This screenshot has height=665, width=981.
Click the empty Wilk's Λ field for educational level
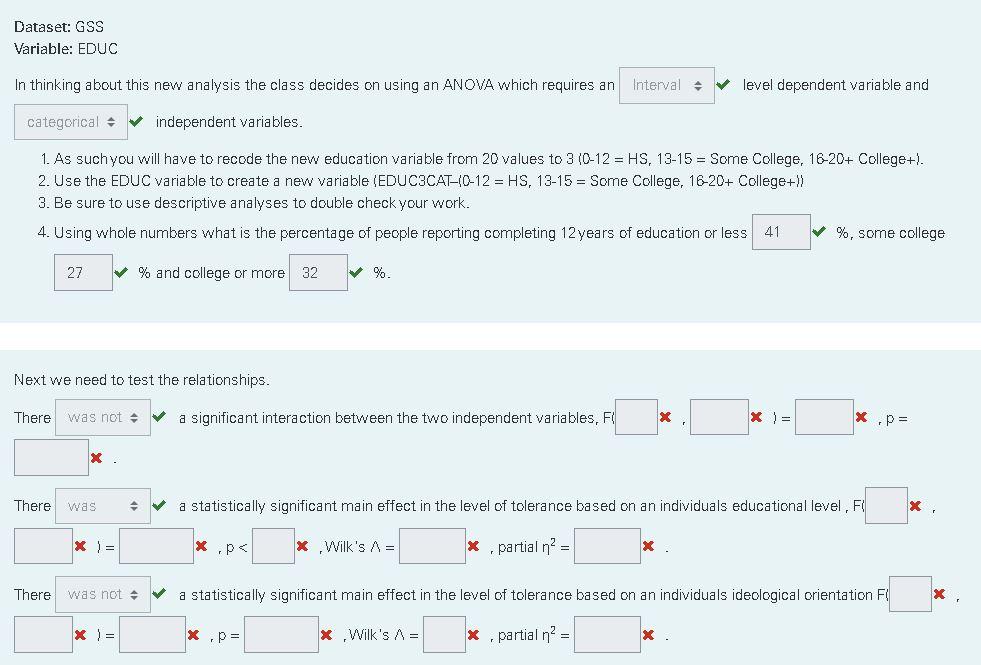pos(432,545)
